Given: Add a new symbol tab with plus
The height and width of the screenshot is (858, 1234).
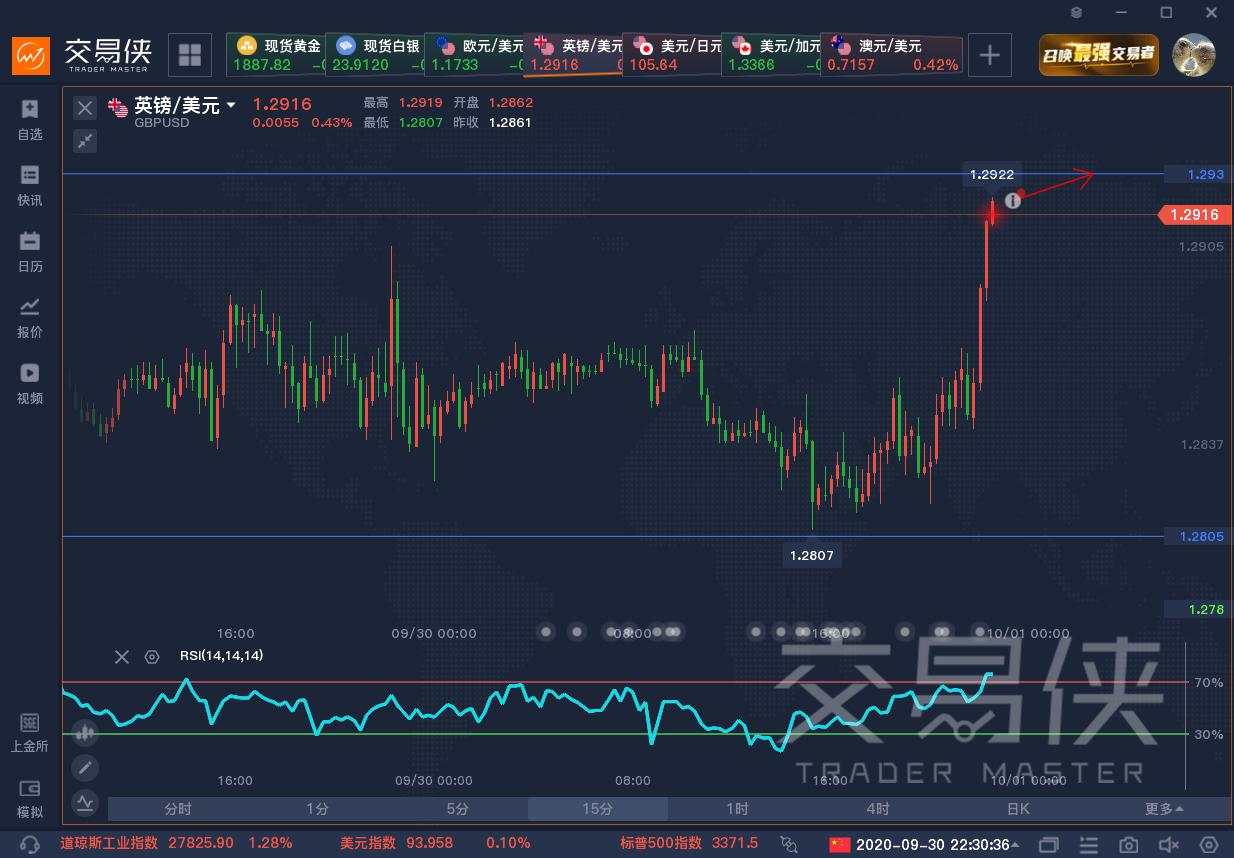Looking at the screenshot, I should (989, 55).
